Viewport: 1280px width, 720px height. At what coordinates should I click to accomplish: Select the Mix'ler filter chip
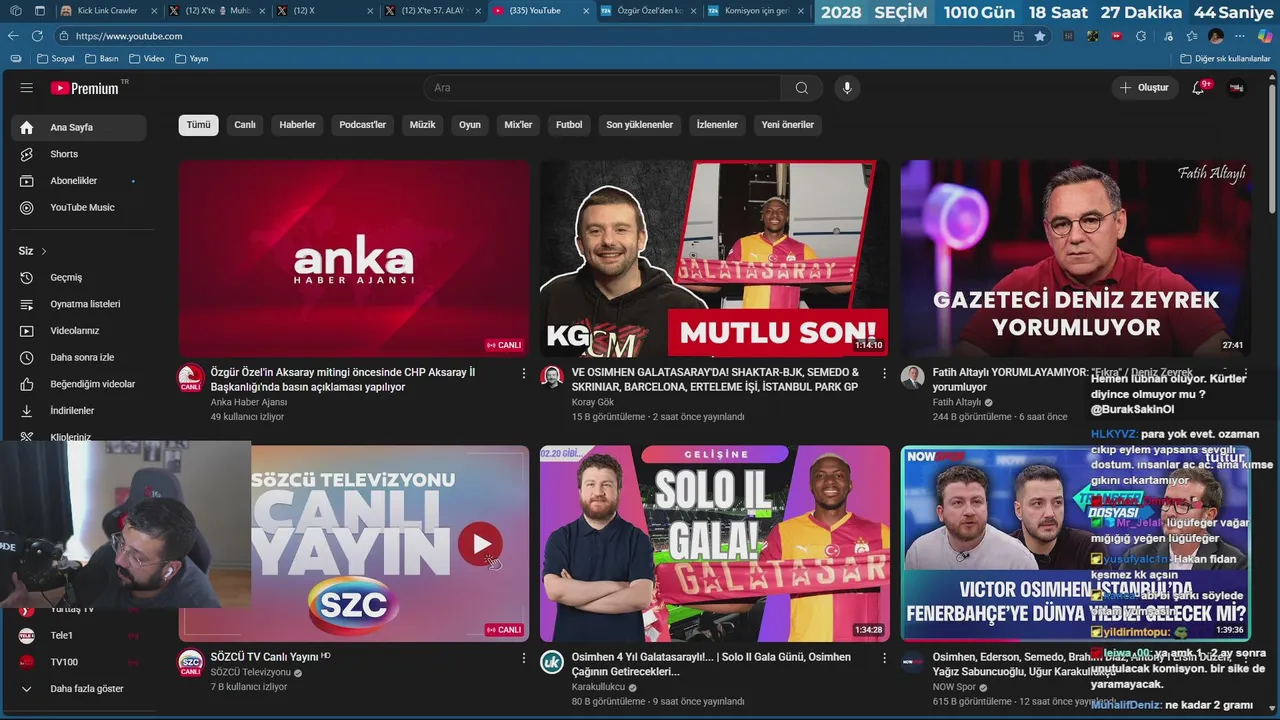[x=518, y=125]
